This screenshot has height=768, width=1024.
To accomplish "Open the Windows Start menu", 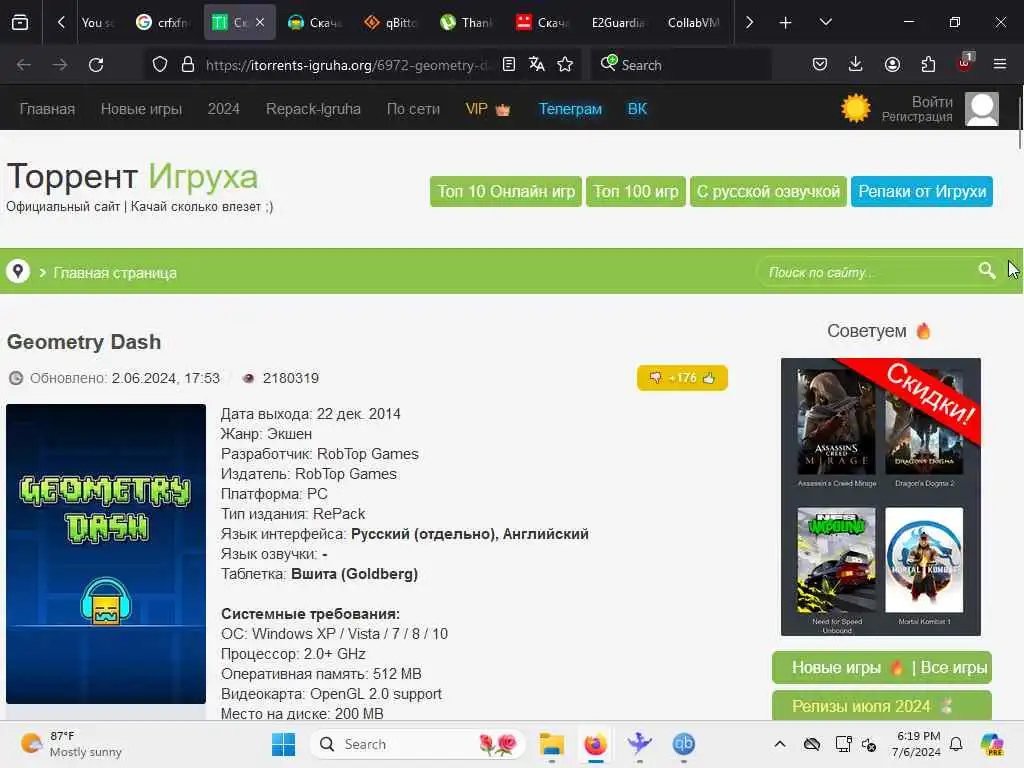I will pos(283,744).
